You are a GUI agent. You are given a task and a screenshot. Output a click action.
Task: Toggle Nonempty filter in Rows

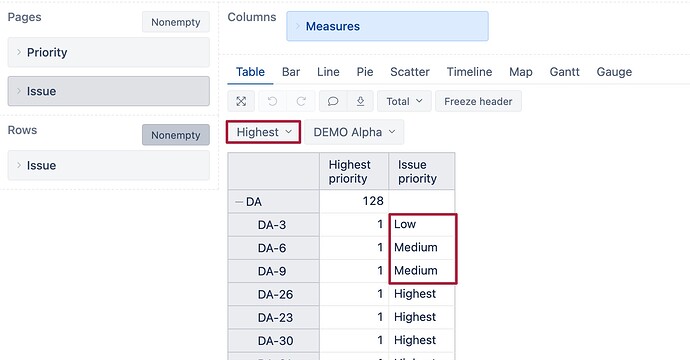pyautogui.click(x=176, y=135)
